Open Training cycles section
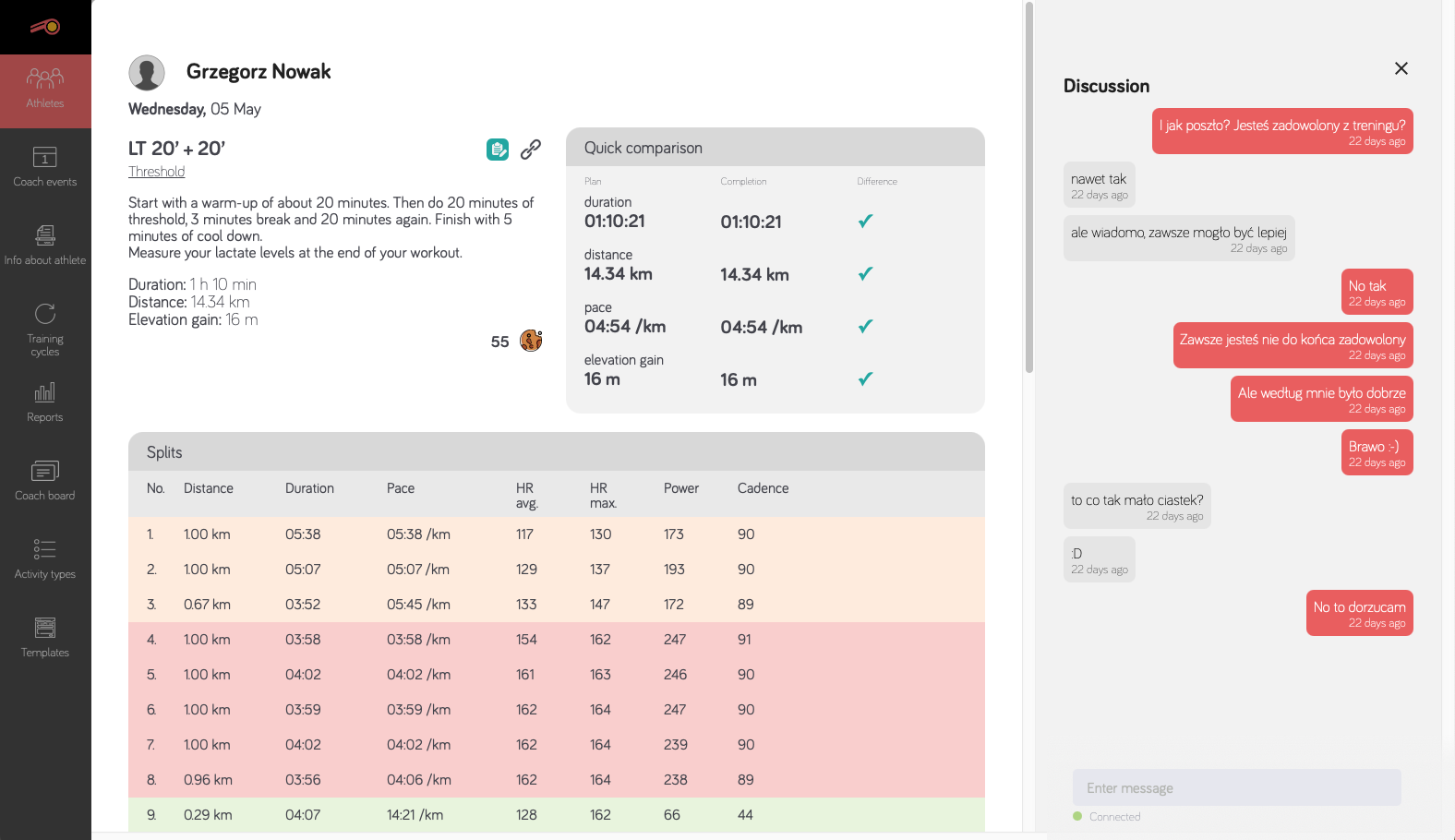This screenshot has height=840, width=1455. pos(45,328)
